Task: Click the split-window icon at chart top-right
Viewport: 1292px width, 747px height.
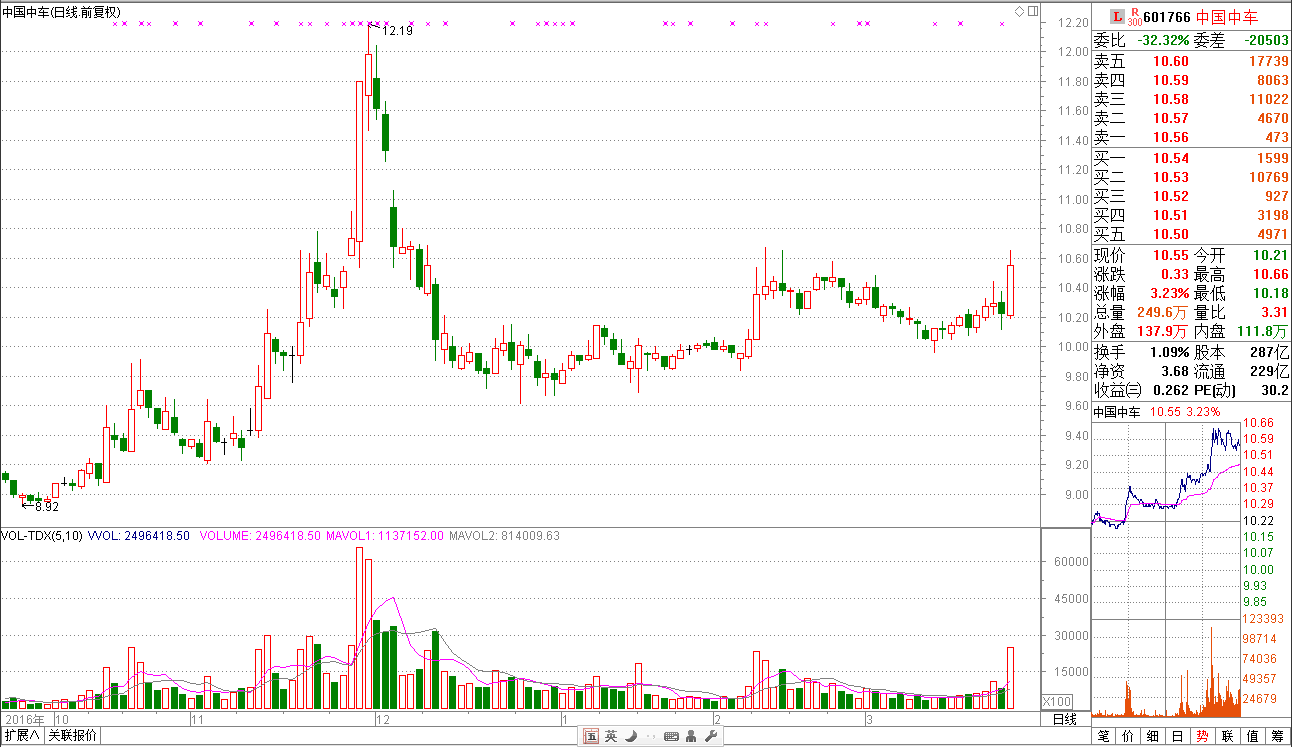Action: click(1032, 11)
